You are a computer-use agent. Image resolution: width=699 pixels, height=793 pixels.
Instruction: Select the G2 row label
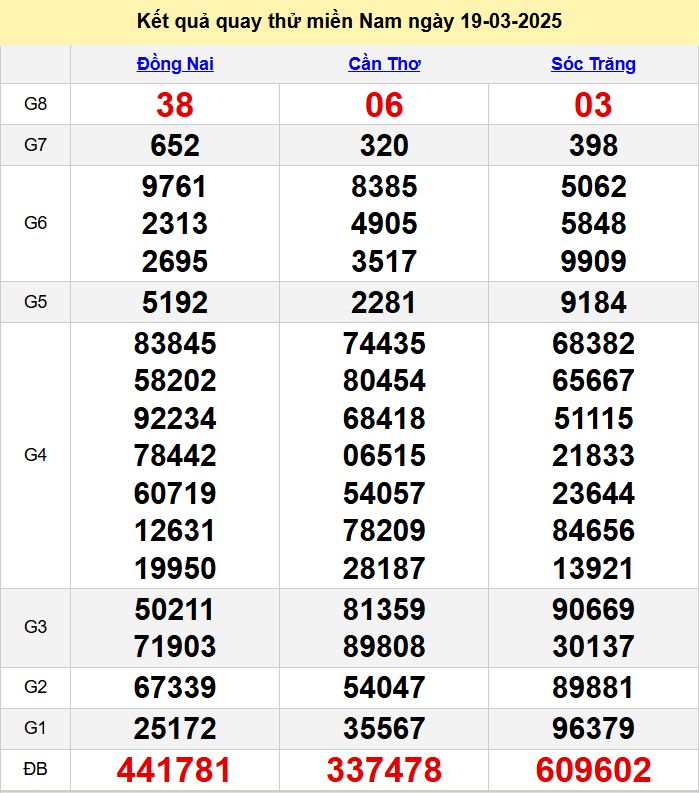(x=35, y=687)
